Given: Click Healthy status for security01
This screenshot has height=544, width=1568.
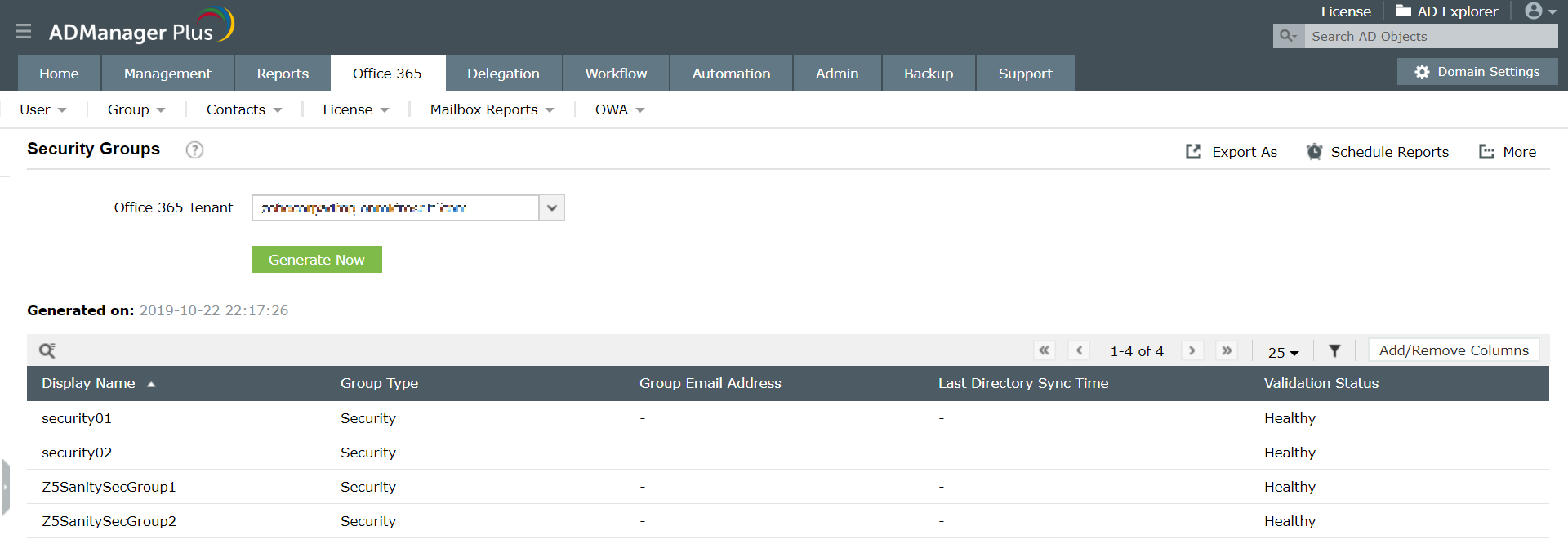Looking at the screenshot, I should tap(1290, 418).
